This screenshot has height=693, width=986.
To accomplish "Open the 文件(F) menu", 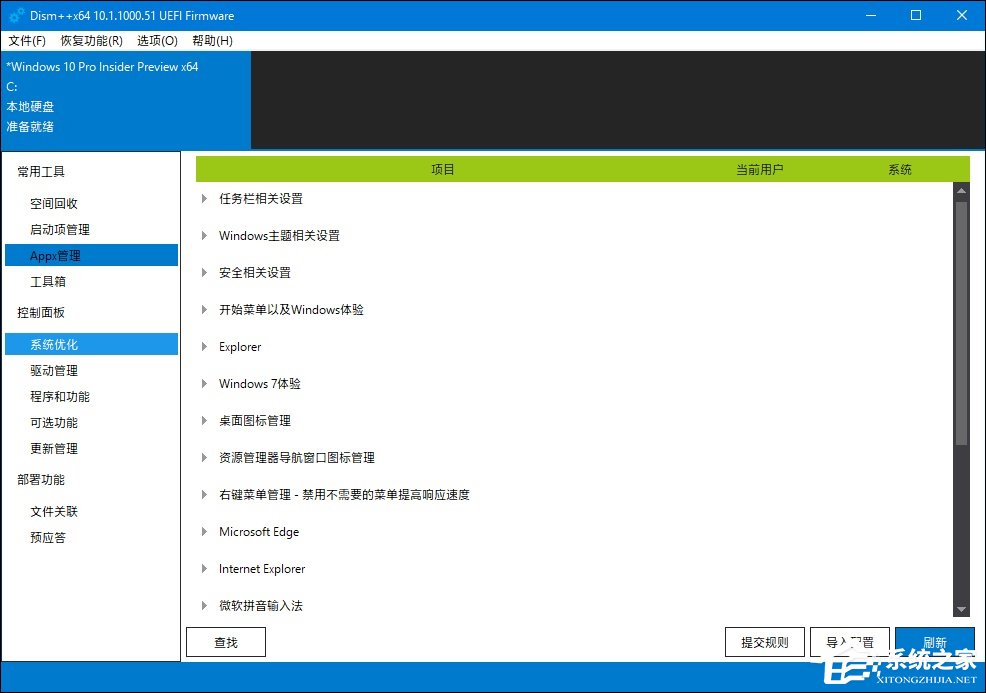I will [x=27, y=41].
